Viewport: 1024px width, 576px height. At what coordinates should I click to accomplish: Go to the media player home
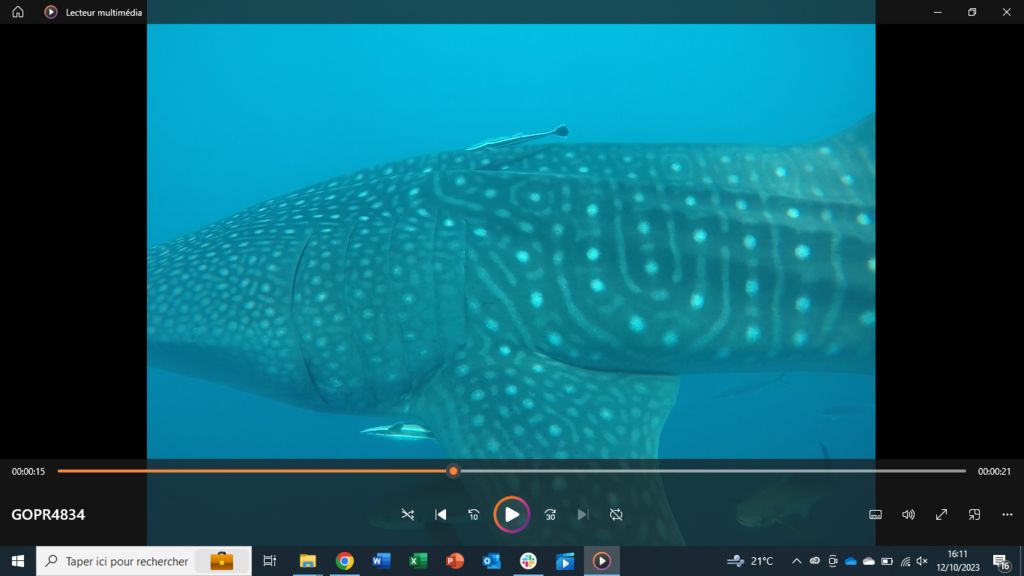coord(17,12)
